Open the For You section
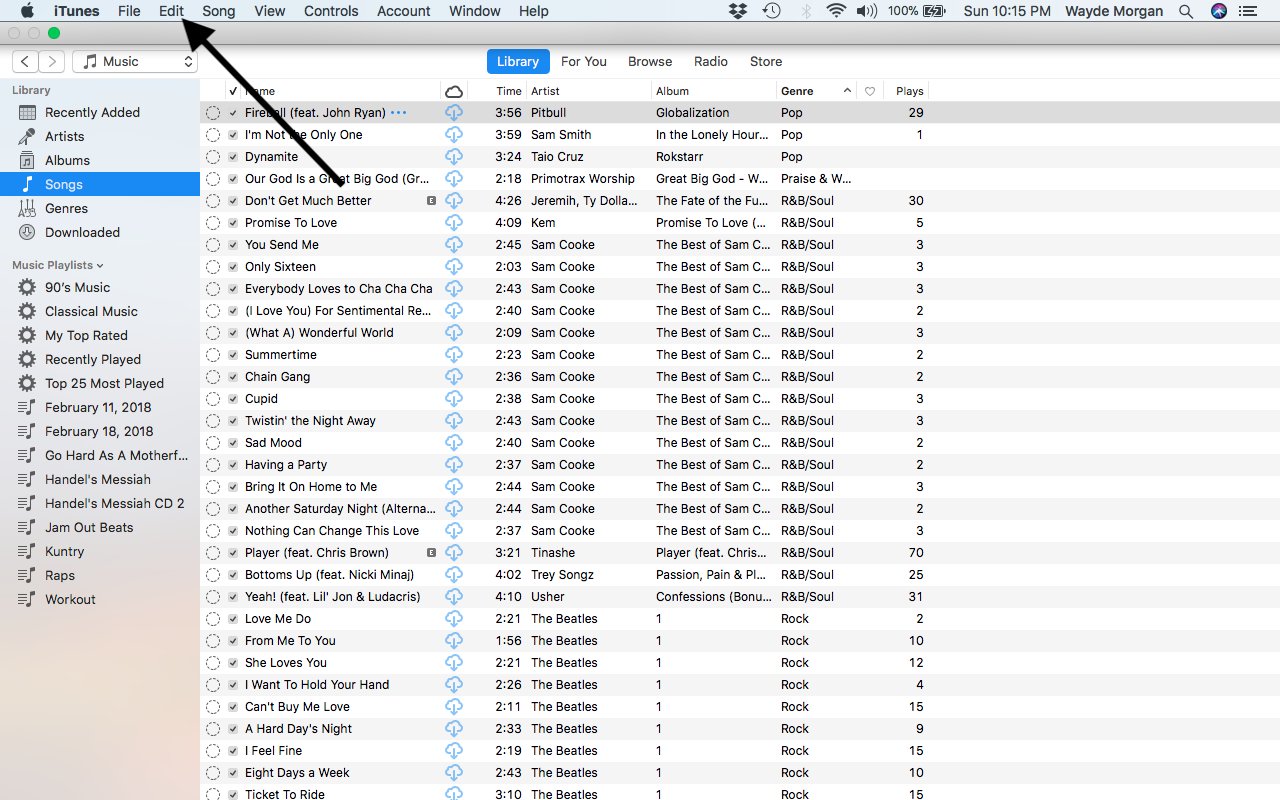This screenshot has width=1280, height=800. coord(583,61)
